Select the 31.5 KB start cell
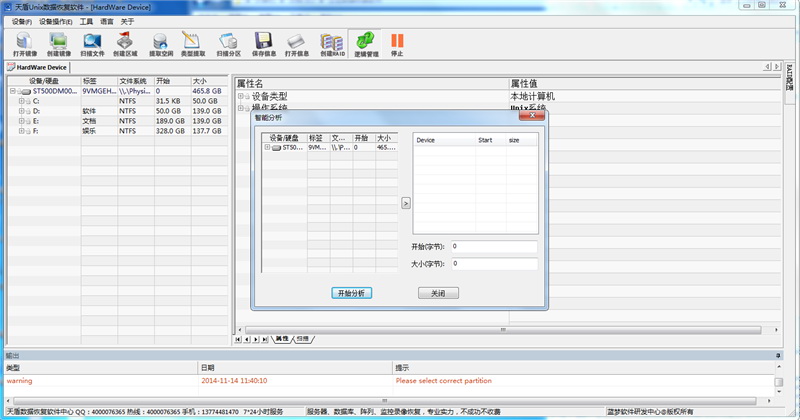Image resolution: width=800 pixels, height=420 pixels. click(x=172, y=101)
